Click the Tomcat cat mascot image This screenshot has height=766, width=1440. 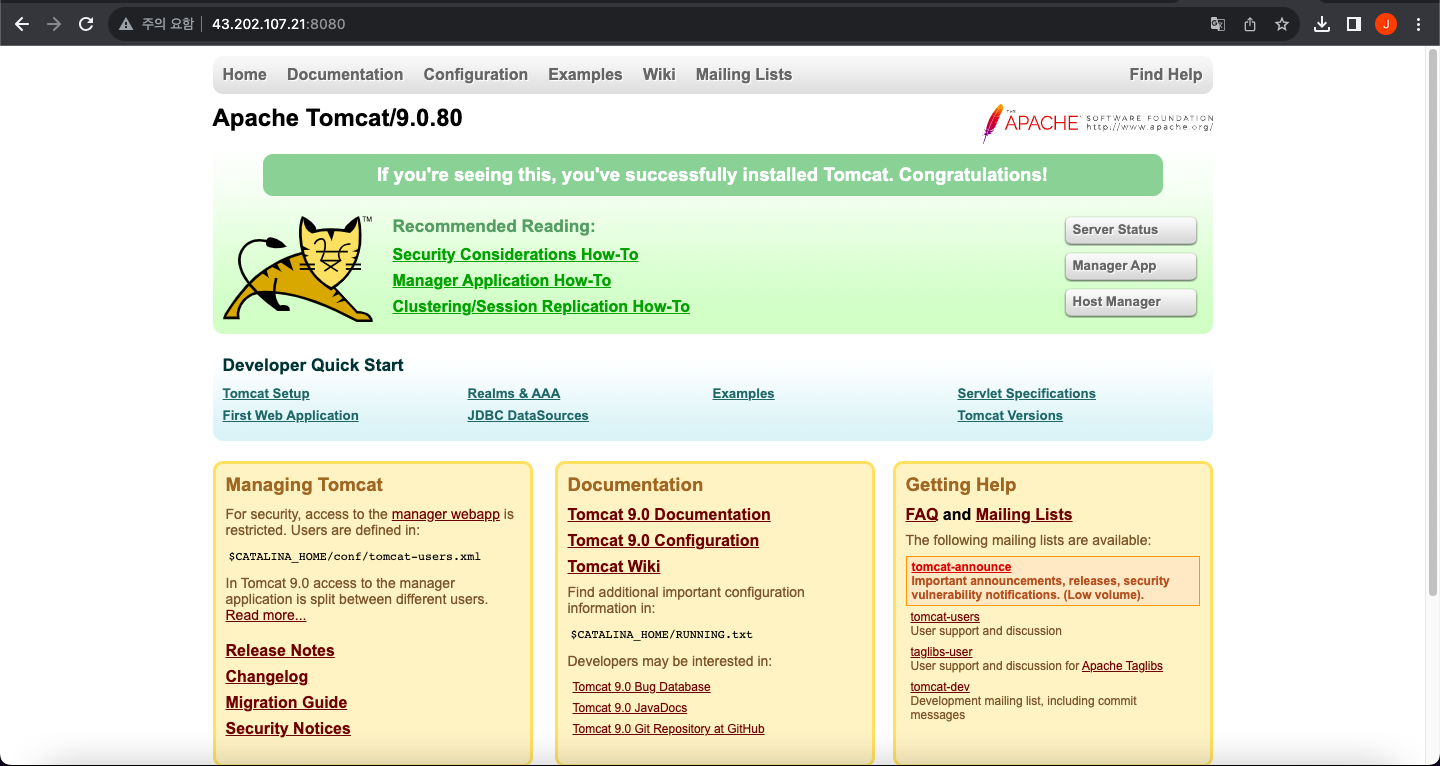(298, 268)
